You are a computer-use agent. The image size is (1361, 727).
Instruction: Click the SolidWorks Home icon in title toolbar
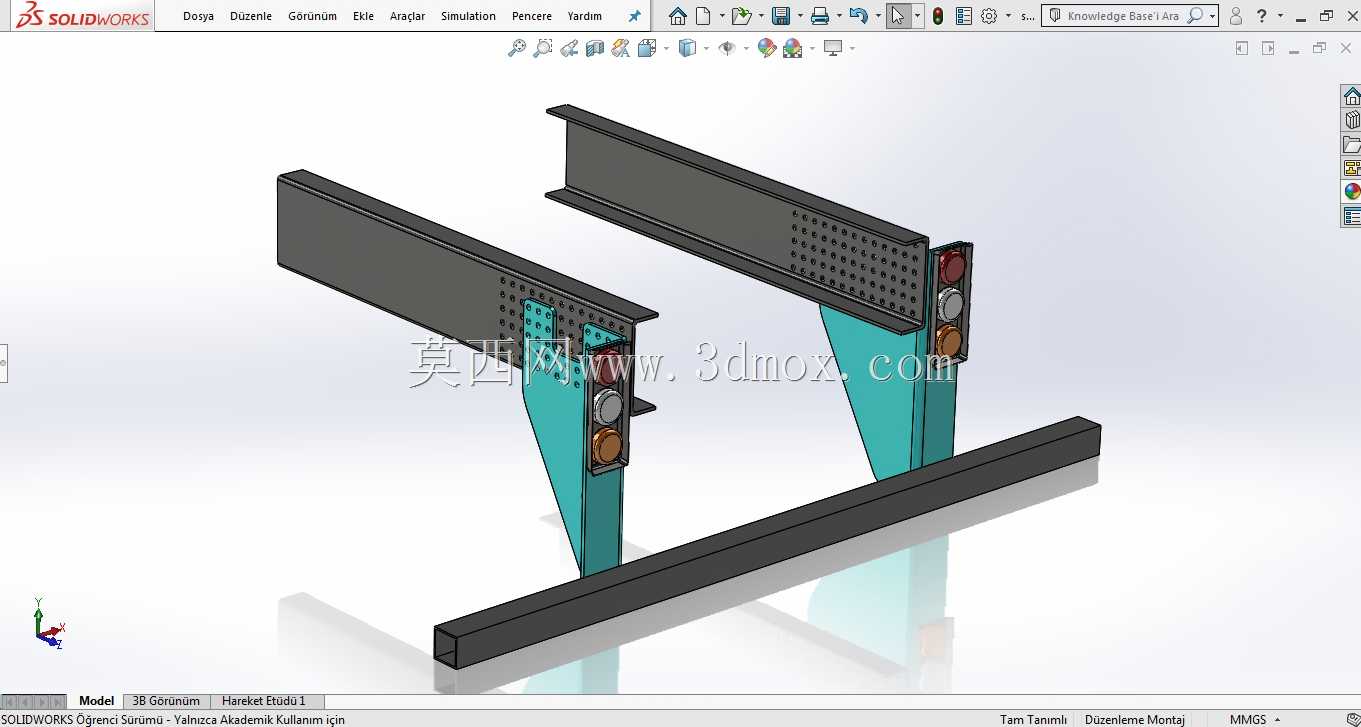click(x=678, y=16)
